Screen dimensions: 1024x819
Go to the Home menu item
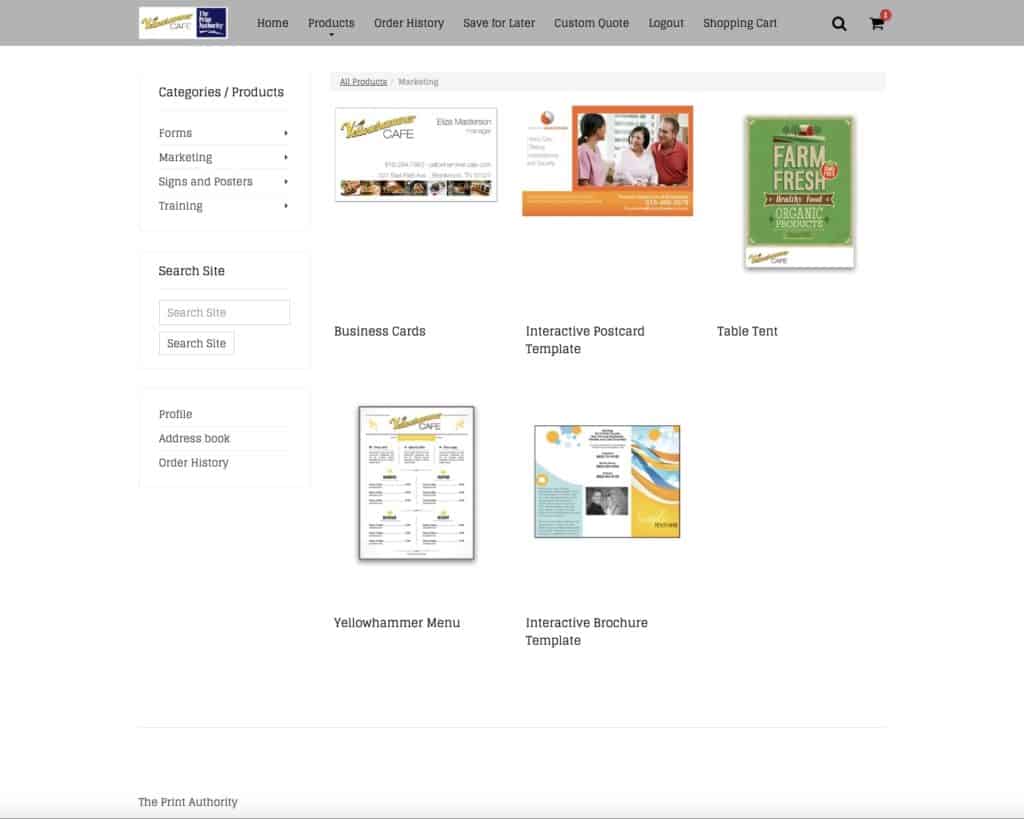pos(272,22)
